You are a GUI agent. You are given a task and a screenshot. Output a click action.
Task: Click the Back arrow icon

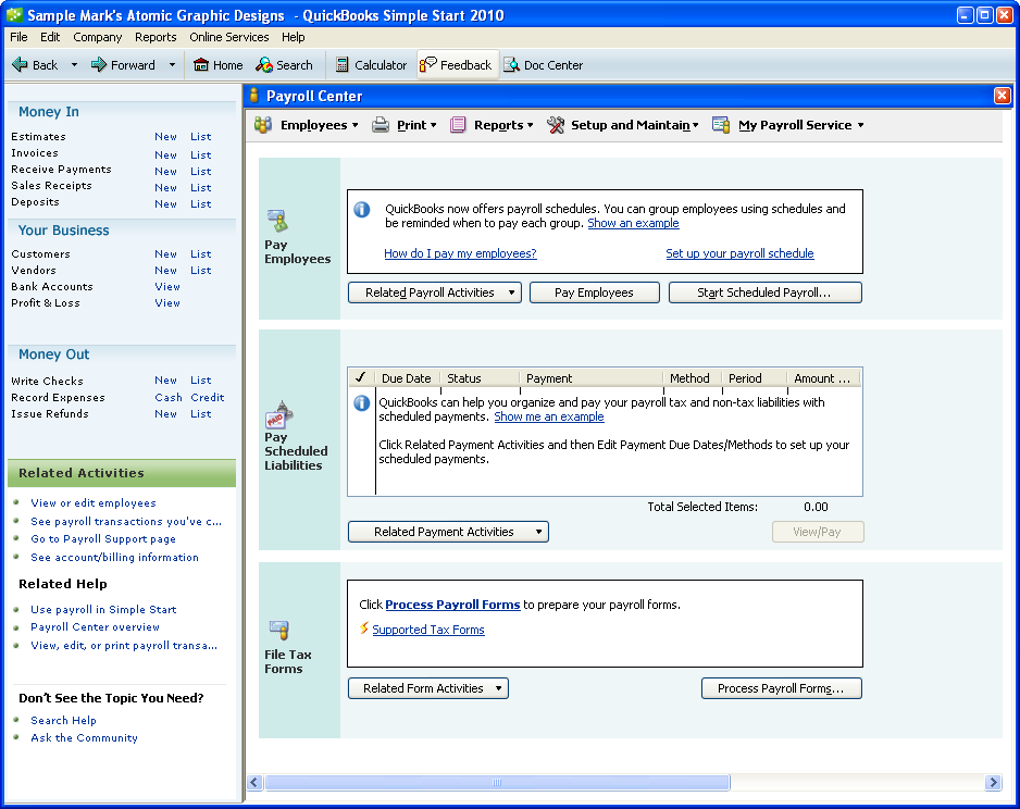pyautogui.click(x=20, y=64)
